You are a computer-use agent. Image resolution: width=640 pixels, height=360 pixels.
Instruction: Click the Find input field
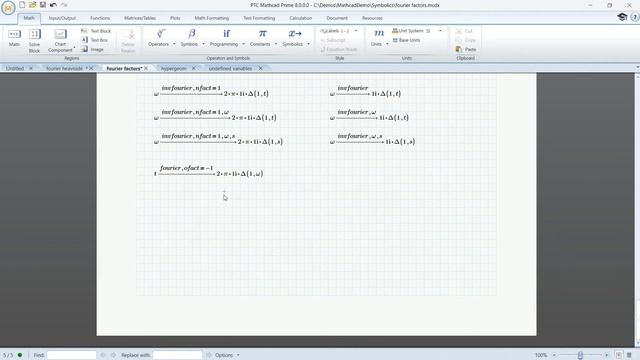coord(71,355)
